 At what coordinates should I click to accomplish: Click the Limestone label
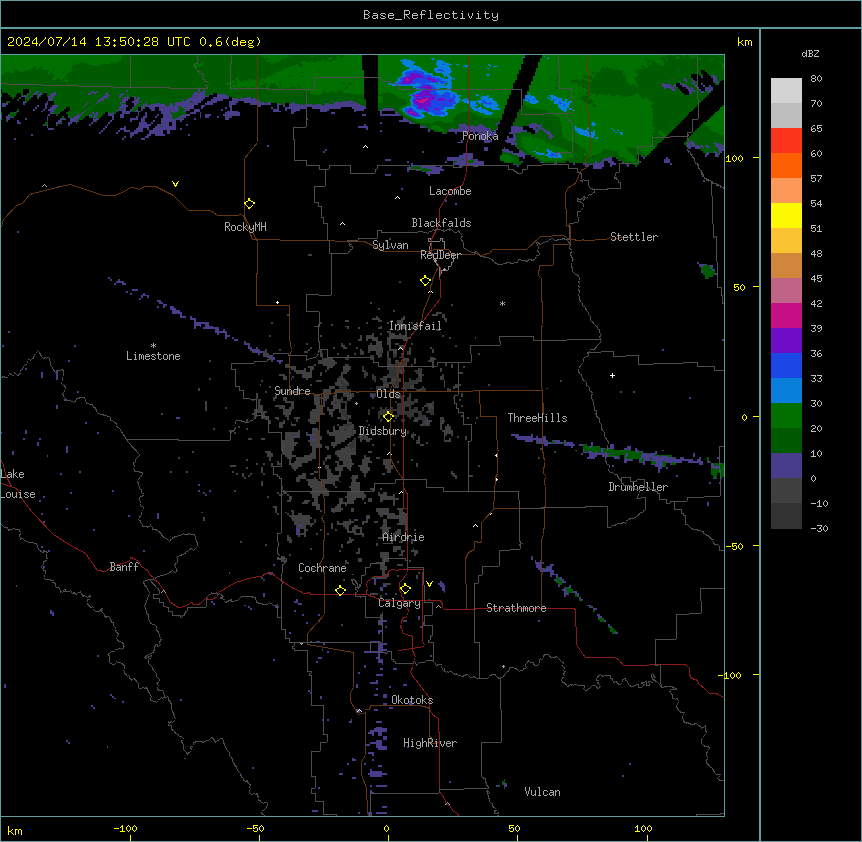click(x=153, y=356)
